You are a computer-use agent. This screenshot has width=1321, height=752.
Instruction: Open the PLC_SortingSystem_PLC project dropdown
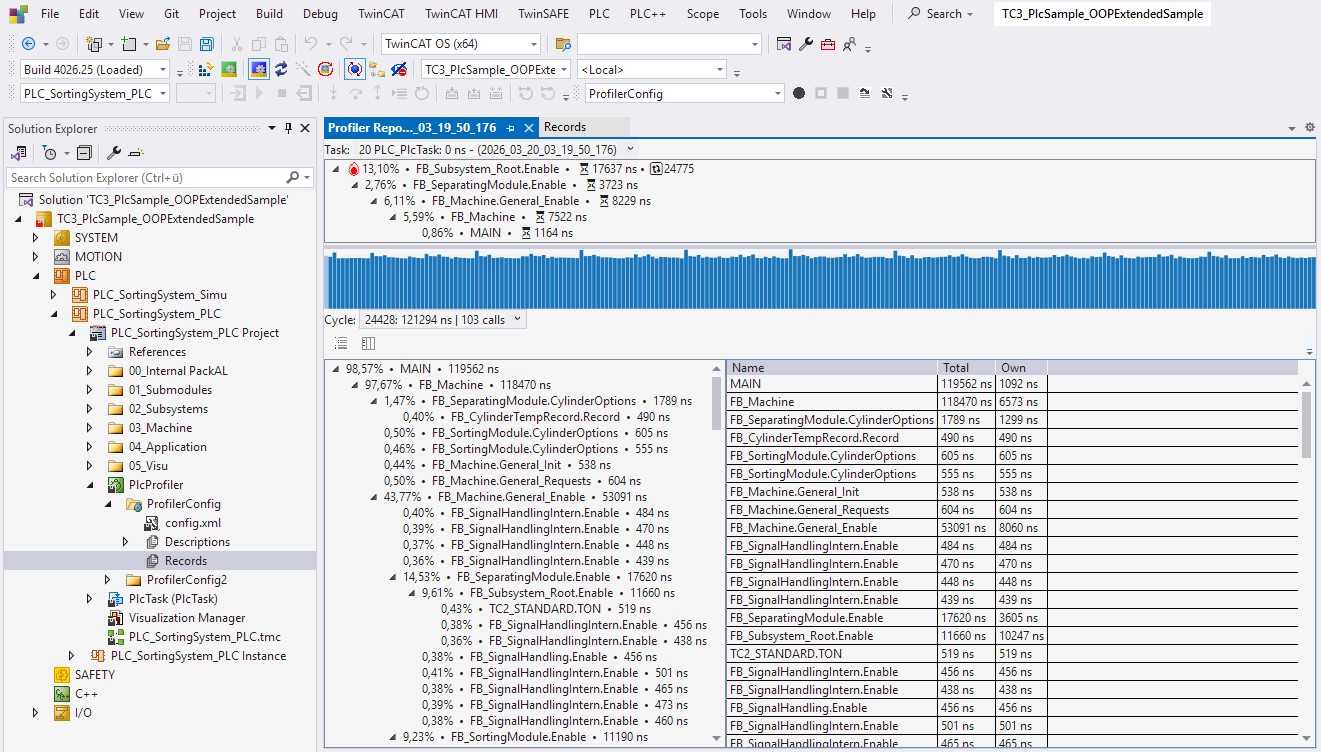point(162,93)
